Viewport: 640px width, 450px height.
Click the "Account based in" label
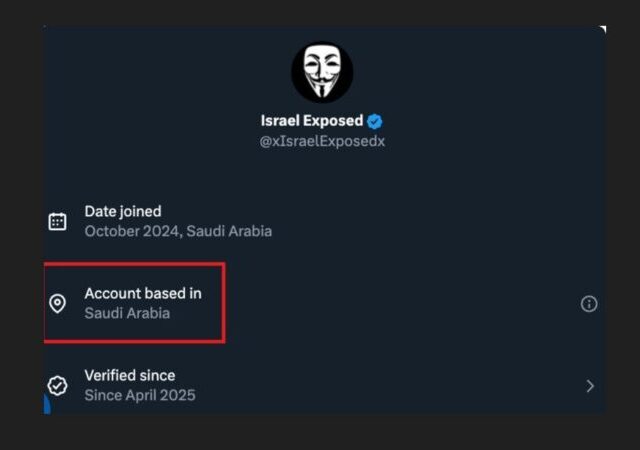pos(143,293)
